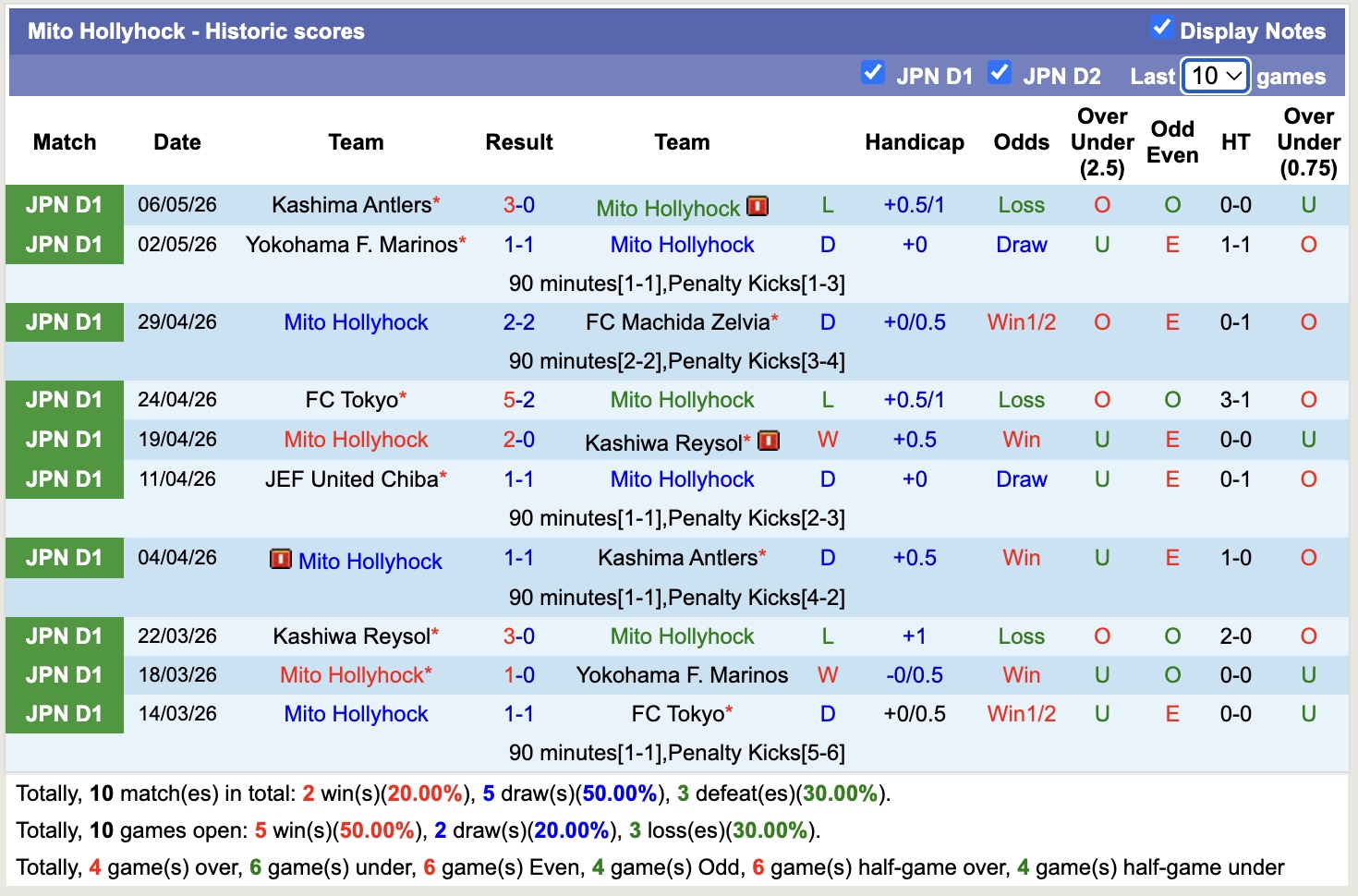Click the note "90 minutes[1-1],Penalty Kicks[4-2]"
The image size is (1358, 896).
click(677, 598)
